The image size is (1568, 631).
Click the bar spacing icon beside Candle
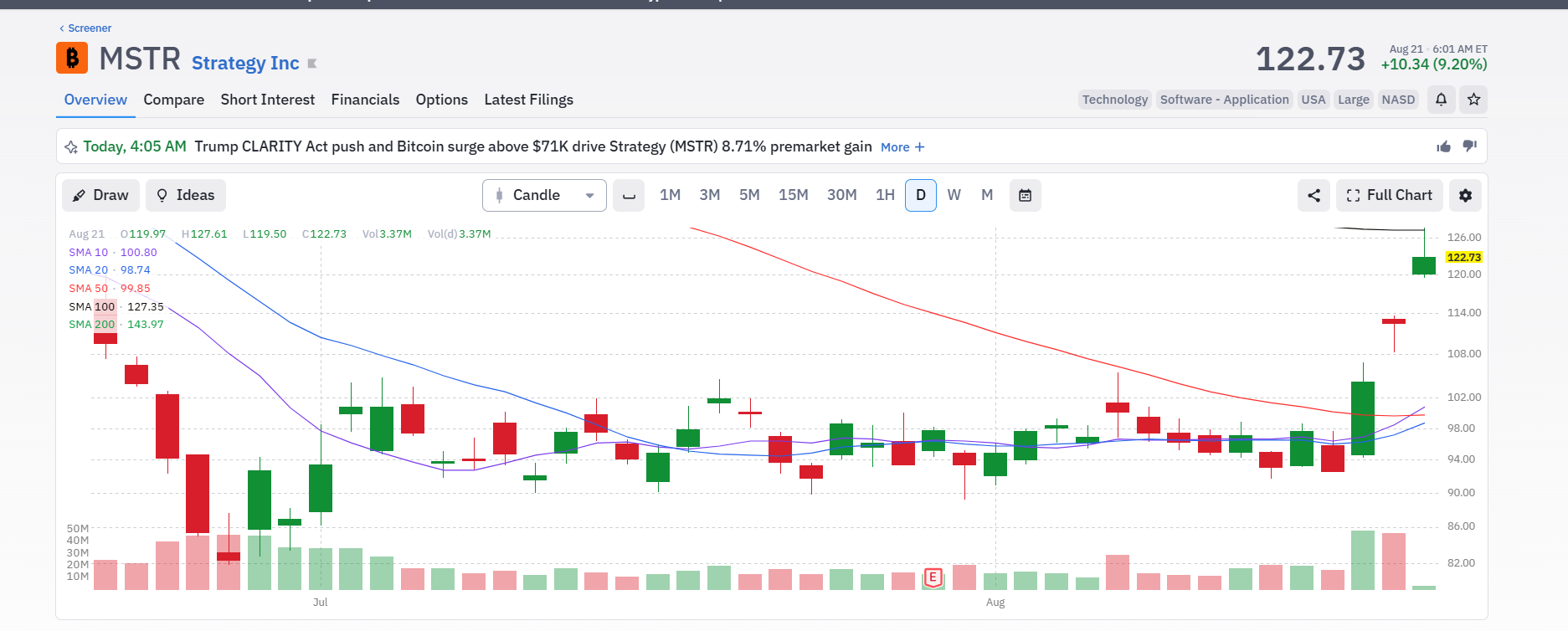tap(629, 195)
